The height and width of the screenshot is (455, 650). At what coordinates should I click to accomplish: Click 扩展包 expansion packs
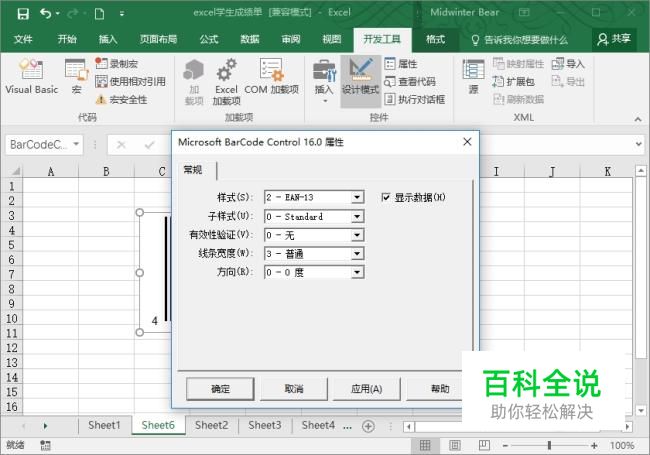click(514, 82)
